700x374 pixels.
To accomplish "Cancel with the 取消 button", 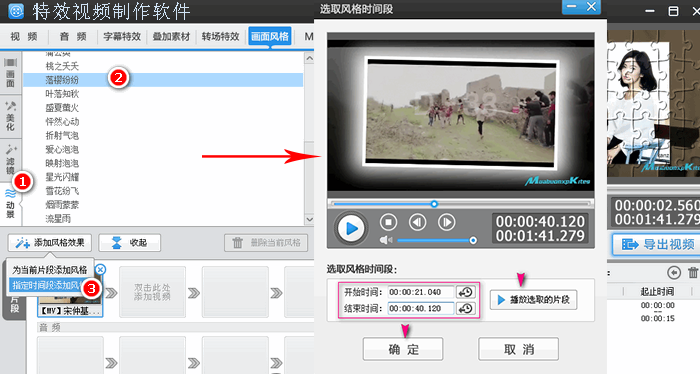I will point(518,349).
